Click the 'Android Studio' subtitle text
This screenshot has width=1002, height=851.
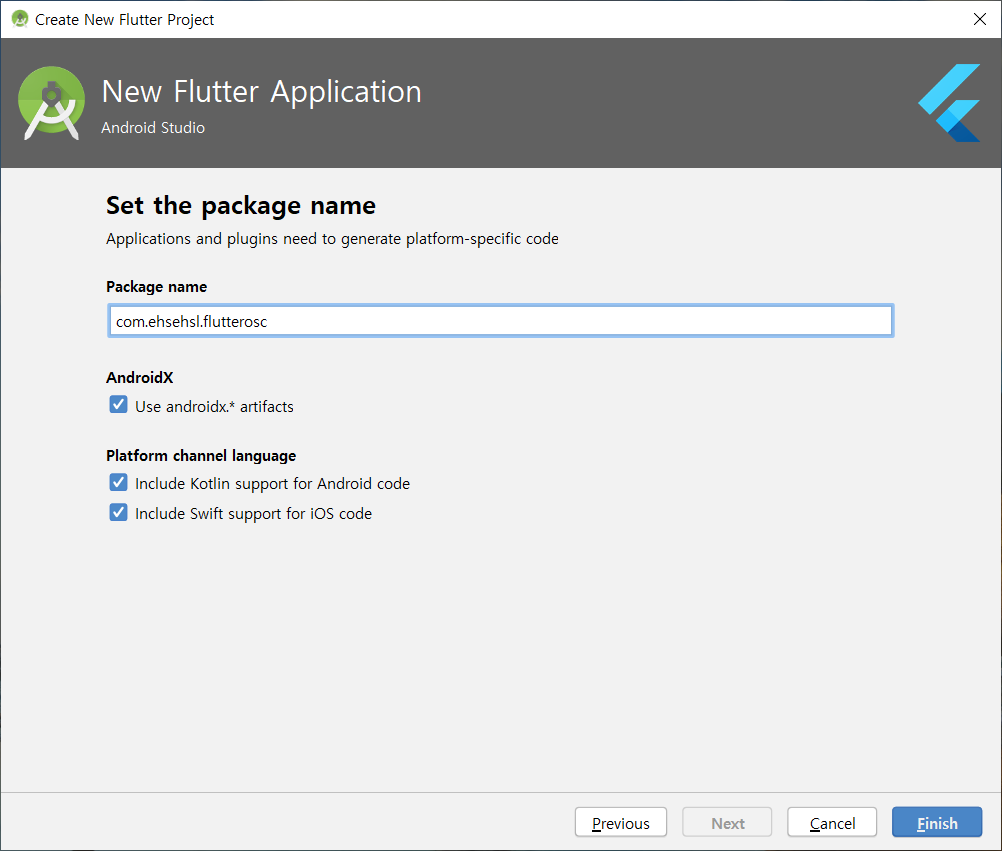point(153,128)
